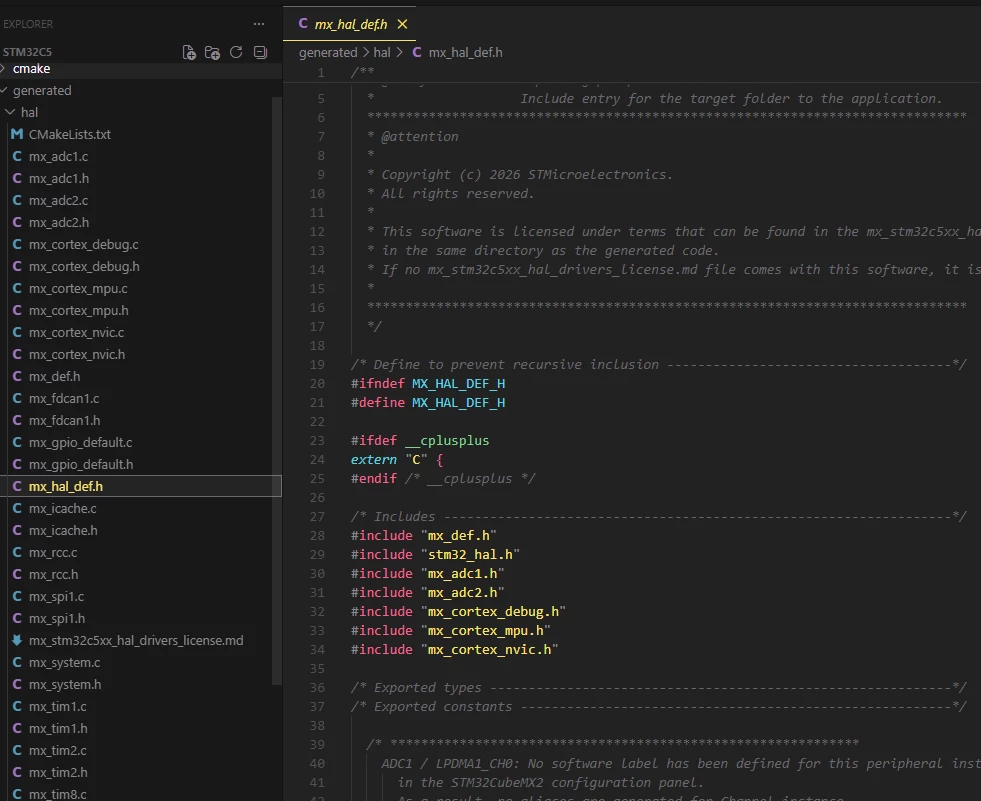Open the Explorer more actions ellipsis menu
Screen dimensions: 981x801
pos(259,24)
